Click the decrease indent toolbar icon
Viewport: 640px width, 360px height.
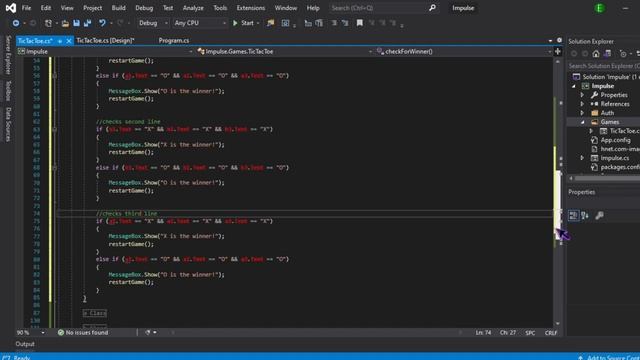[308, 23]
